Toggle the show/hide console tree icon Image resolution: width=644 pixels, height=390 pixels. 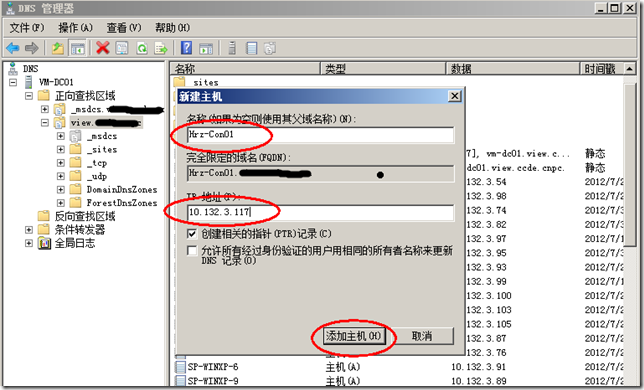coord(77,48)
